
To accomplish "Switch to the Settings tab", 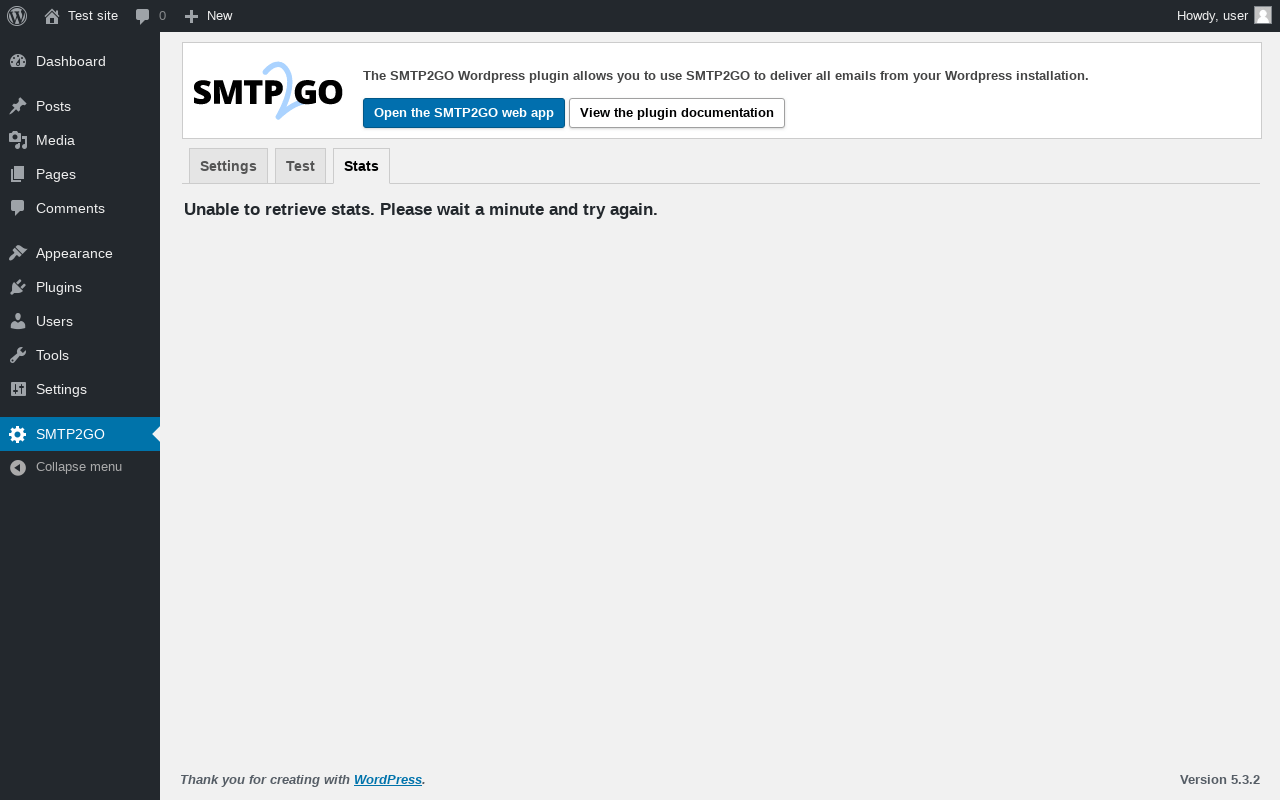I will [x=228, y=166].
